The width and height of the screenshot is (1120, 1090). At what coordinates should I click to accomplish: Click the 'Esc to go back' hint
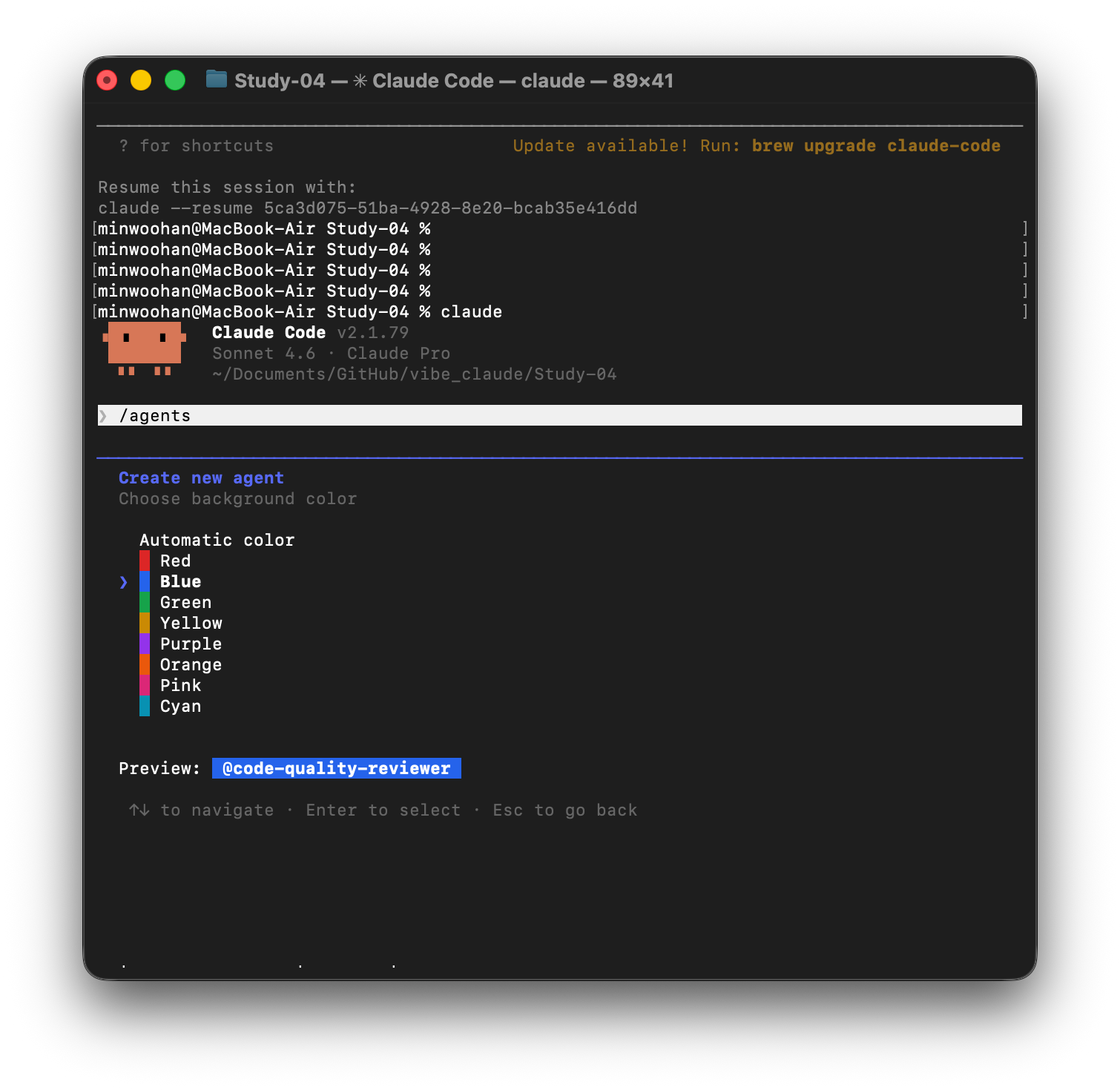[565, 810]
